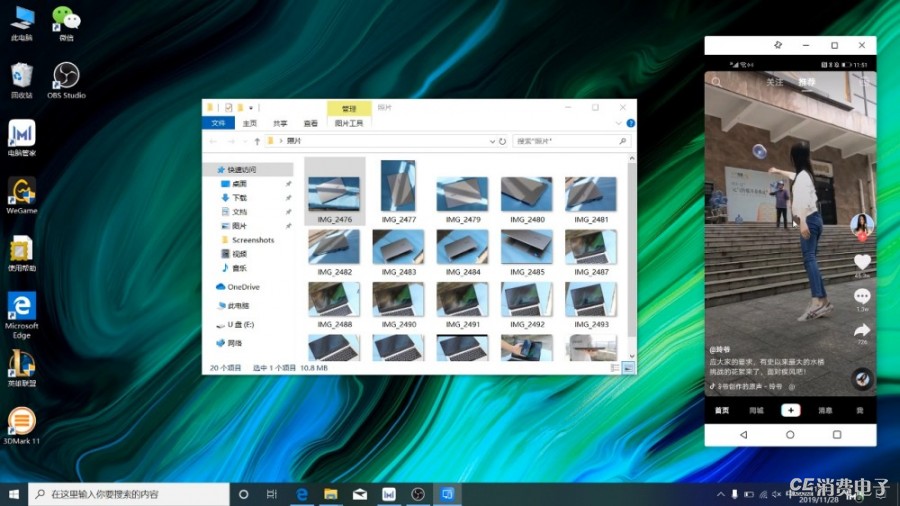This screenshot has width=900, height=506.
Task: Open the usage help desktop icon
Action: click(22, 253)
